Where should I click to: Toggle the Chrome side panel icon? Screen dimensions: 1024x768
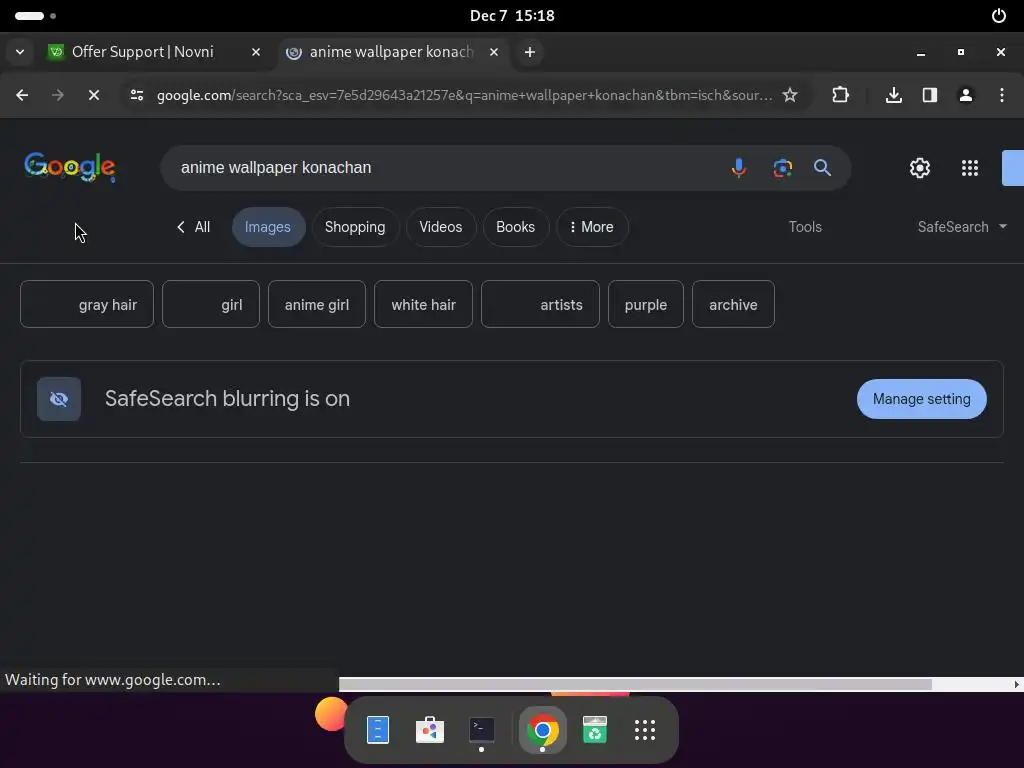pos(929,95)
